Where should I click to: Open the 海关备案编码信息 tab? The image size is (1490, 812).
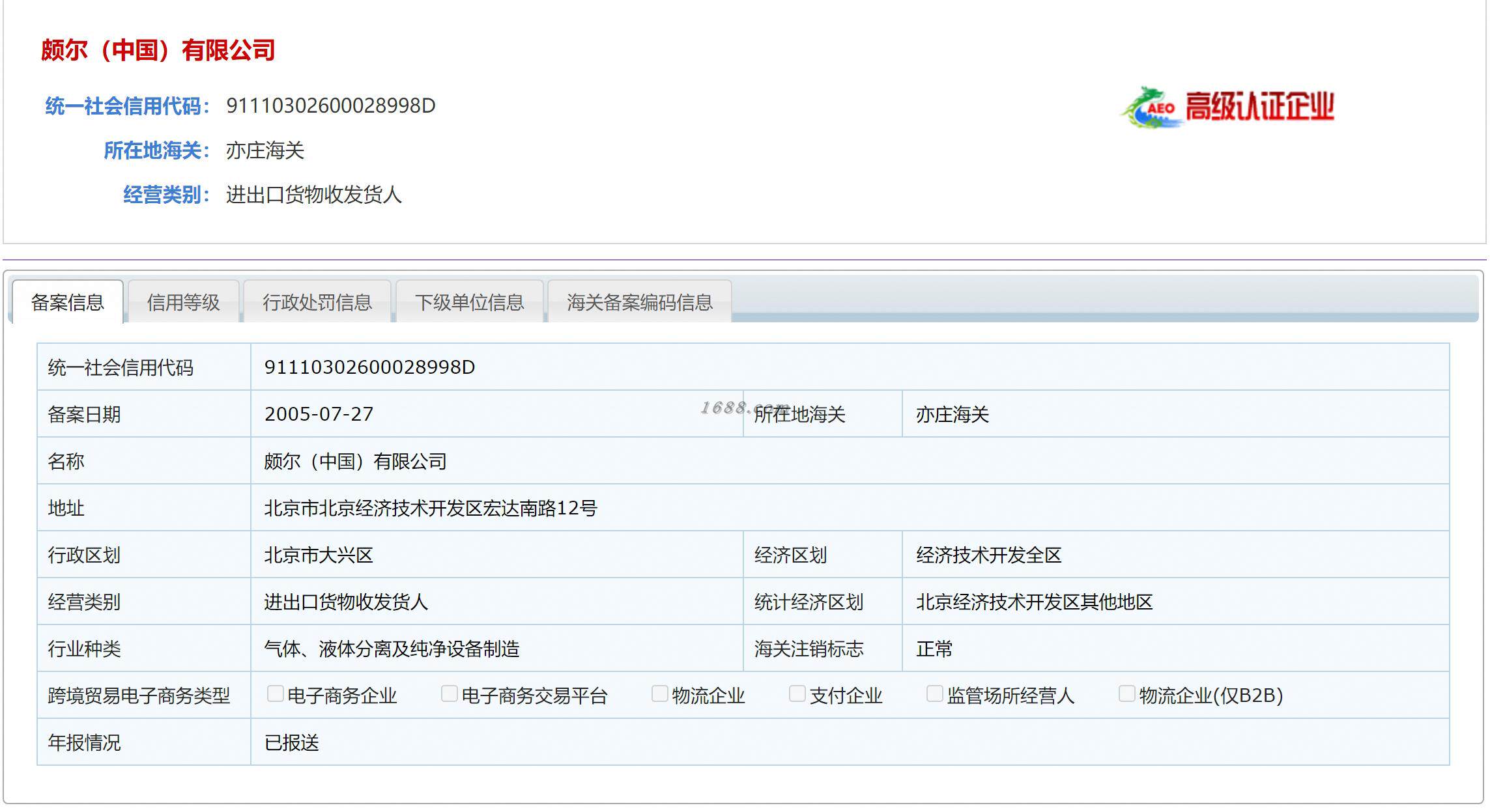point(639,302)
